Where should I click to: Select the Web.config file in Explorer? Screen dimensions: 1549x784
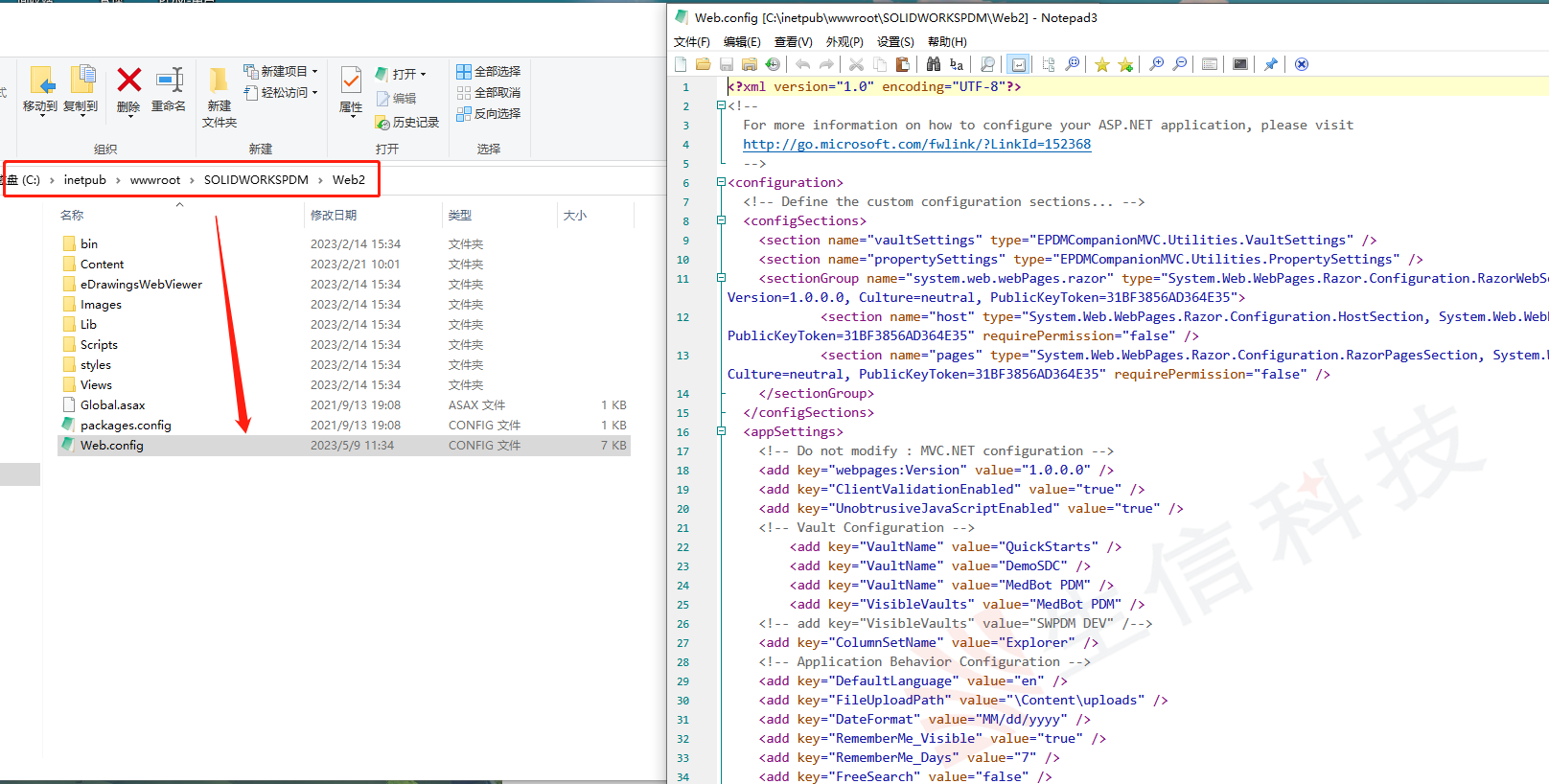point(344,446)
